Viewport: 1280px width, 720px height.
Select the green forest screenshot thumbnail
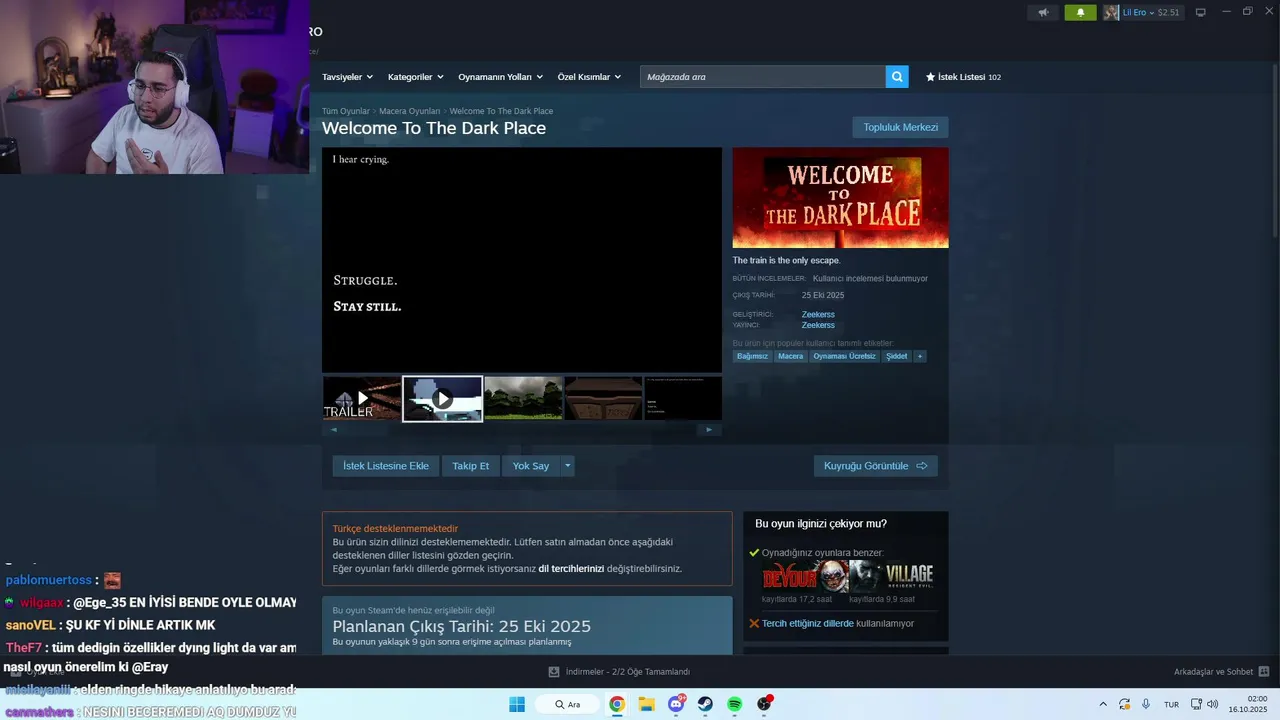(523, 399)
